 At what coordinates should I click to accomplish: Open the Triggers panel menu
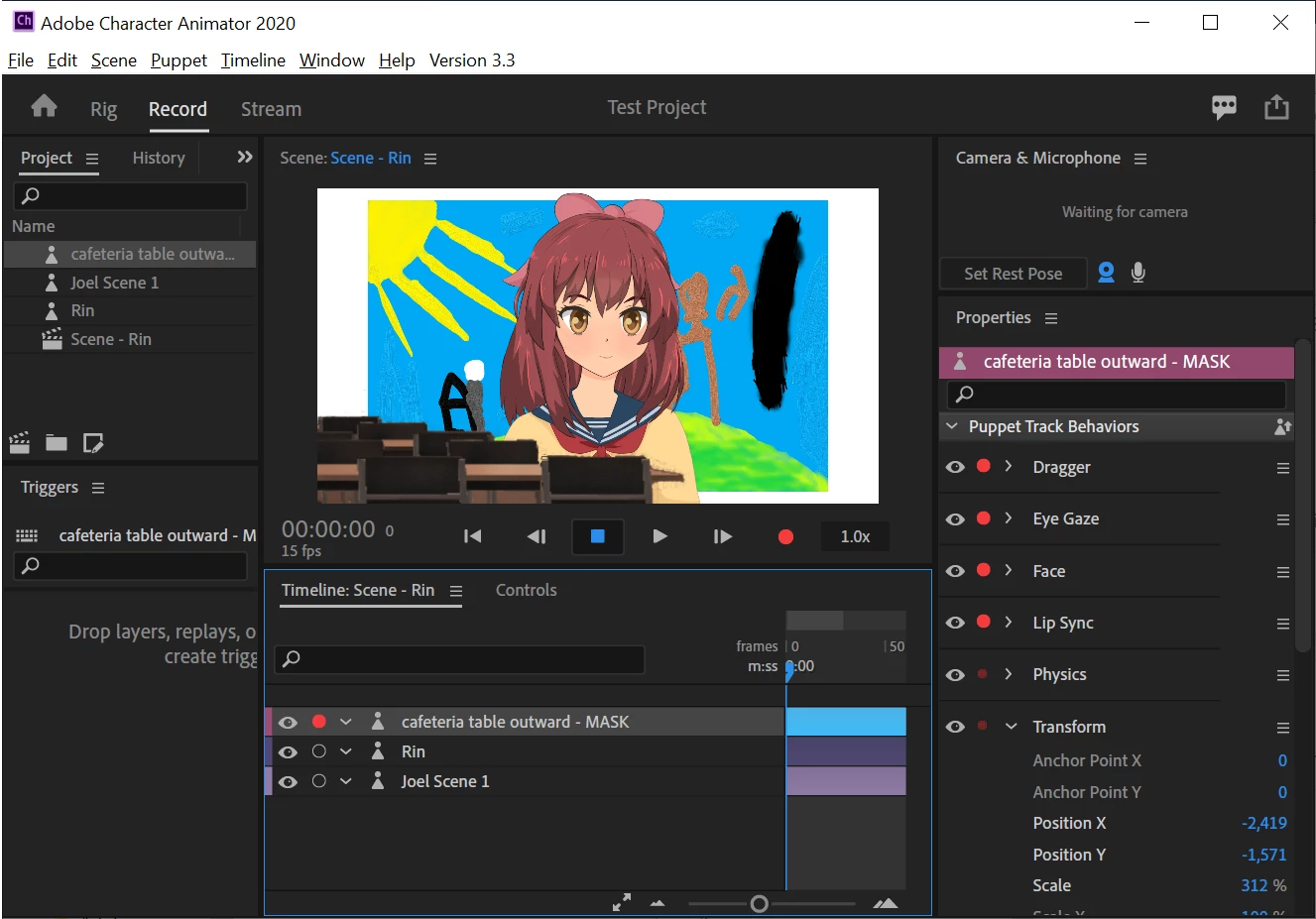coord(98,488)
